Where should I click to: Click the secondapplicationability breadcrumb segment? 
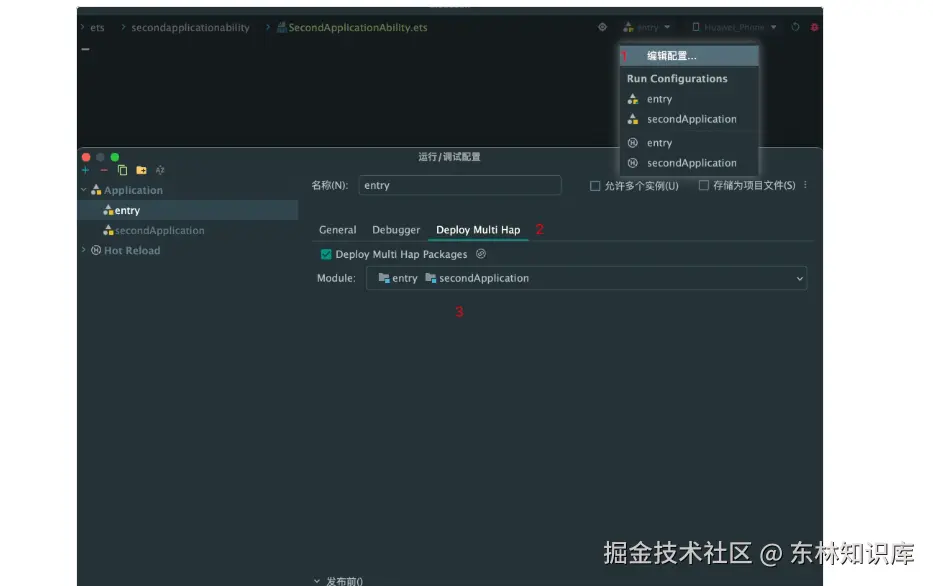[x=190, y=28]
